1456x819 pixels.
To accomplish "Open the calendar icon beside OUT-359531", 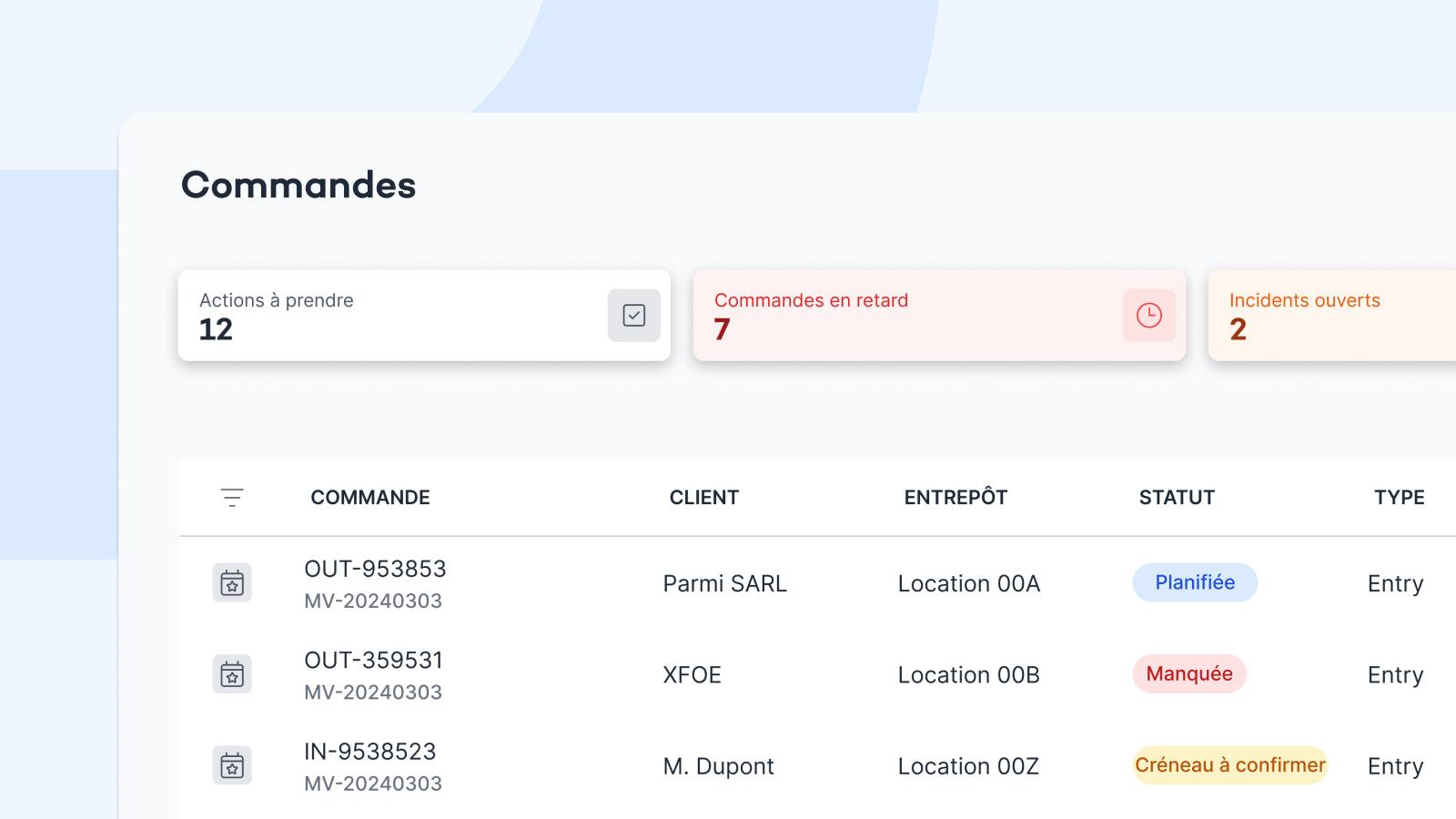I will [x=233, y=674].
